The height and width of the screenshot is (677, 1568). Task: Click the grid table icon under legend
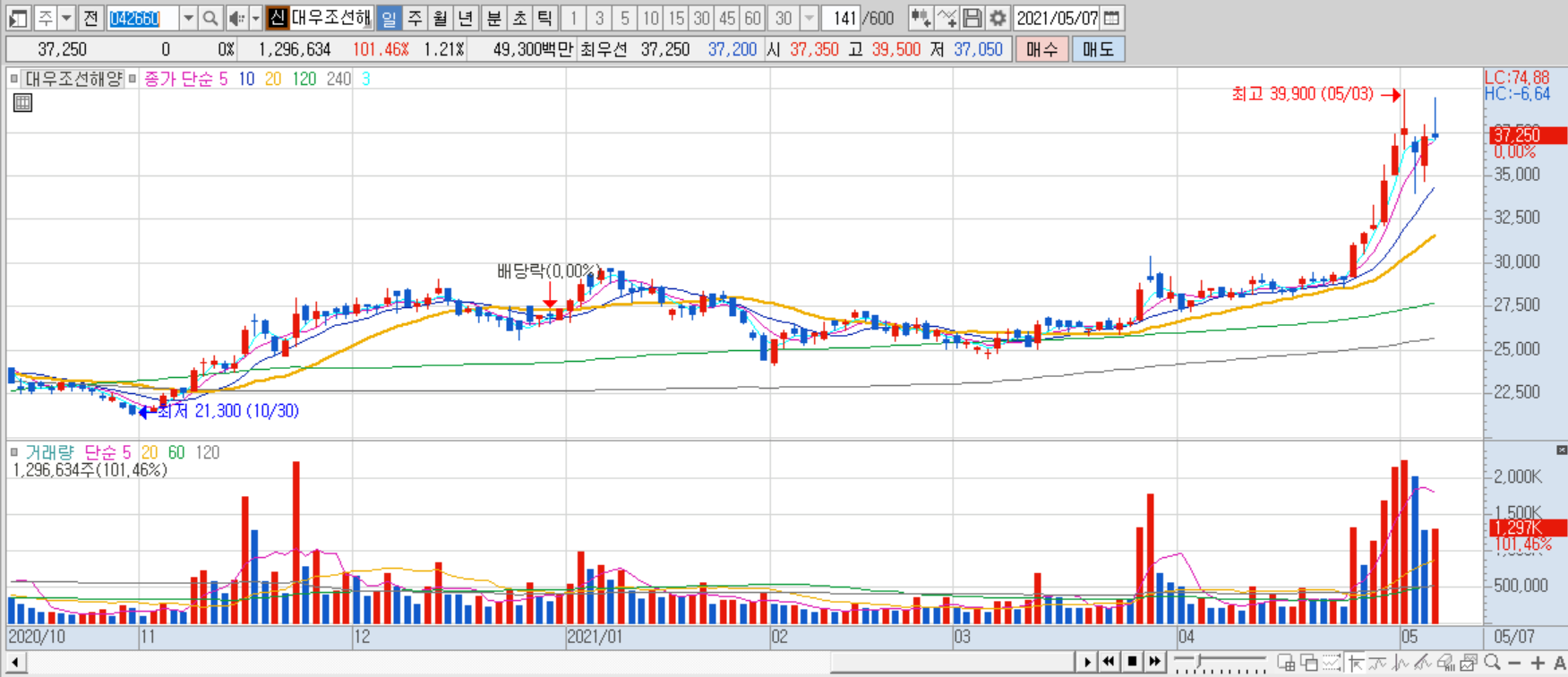coord(22,102)
